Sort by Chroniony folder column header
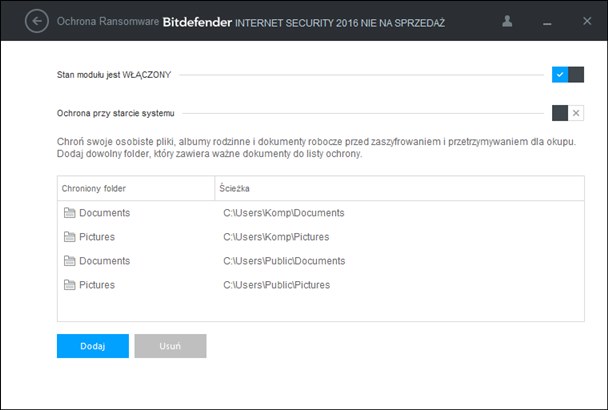This screenshot has height=410, width=608. pos(136,189)
